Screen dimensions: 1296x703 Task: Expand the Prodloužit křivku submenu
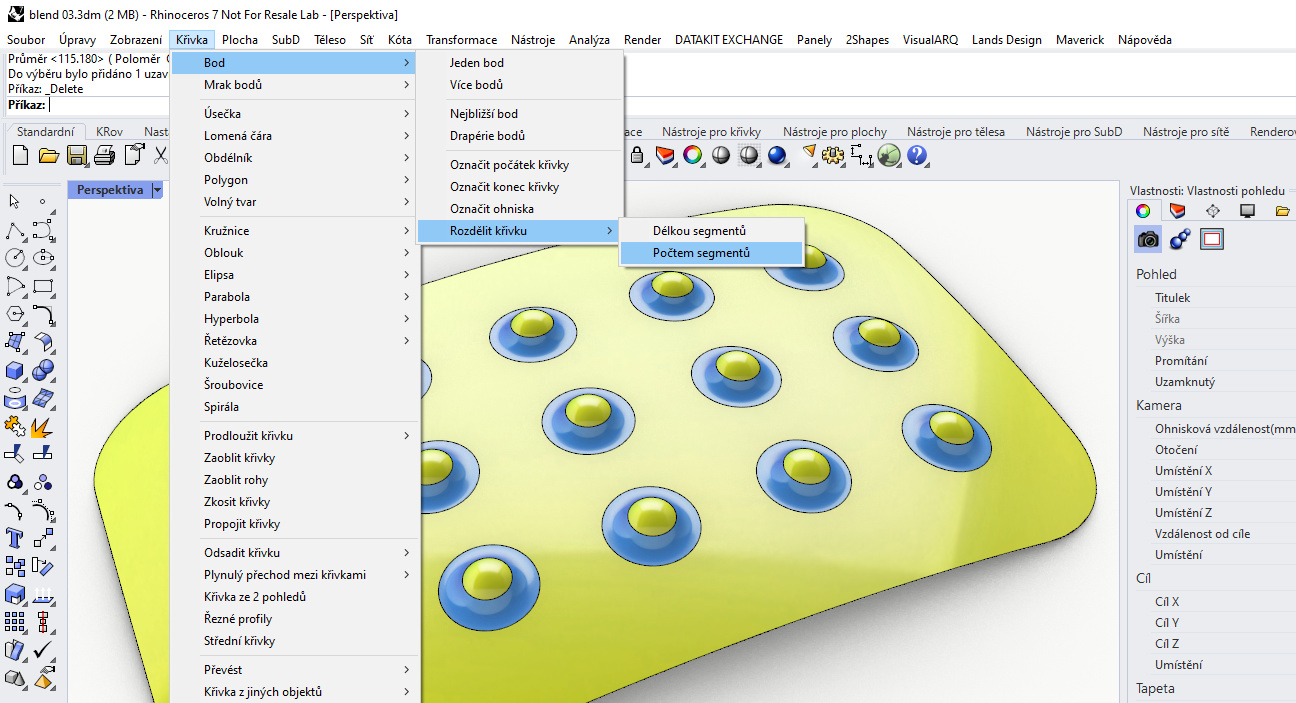pos(295,436)
